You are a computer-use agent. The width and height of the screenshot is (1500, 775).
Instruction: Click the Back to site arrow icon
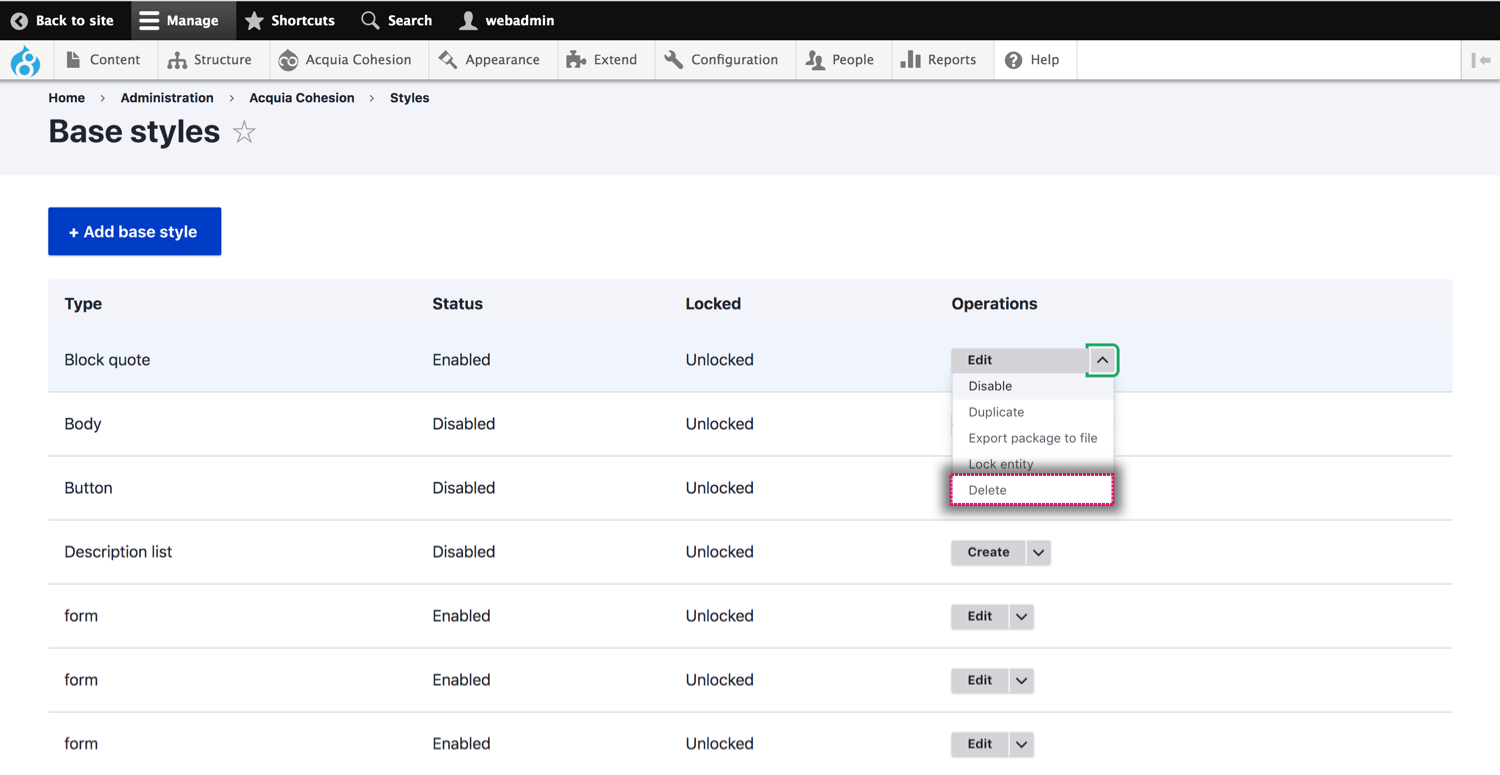click(19, 20)
